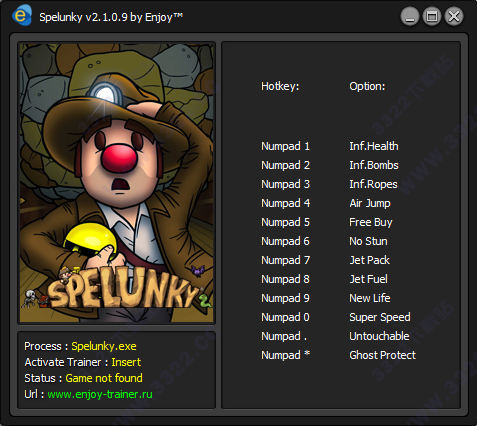Screen dimensions: 477x426
Task: Click the Free Buy option
Action: (x=371, y=222)
